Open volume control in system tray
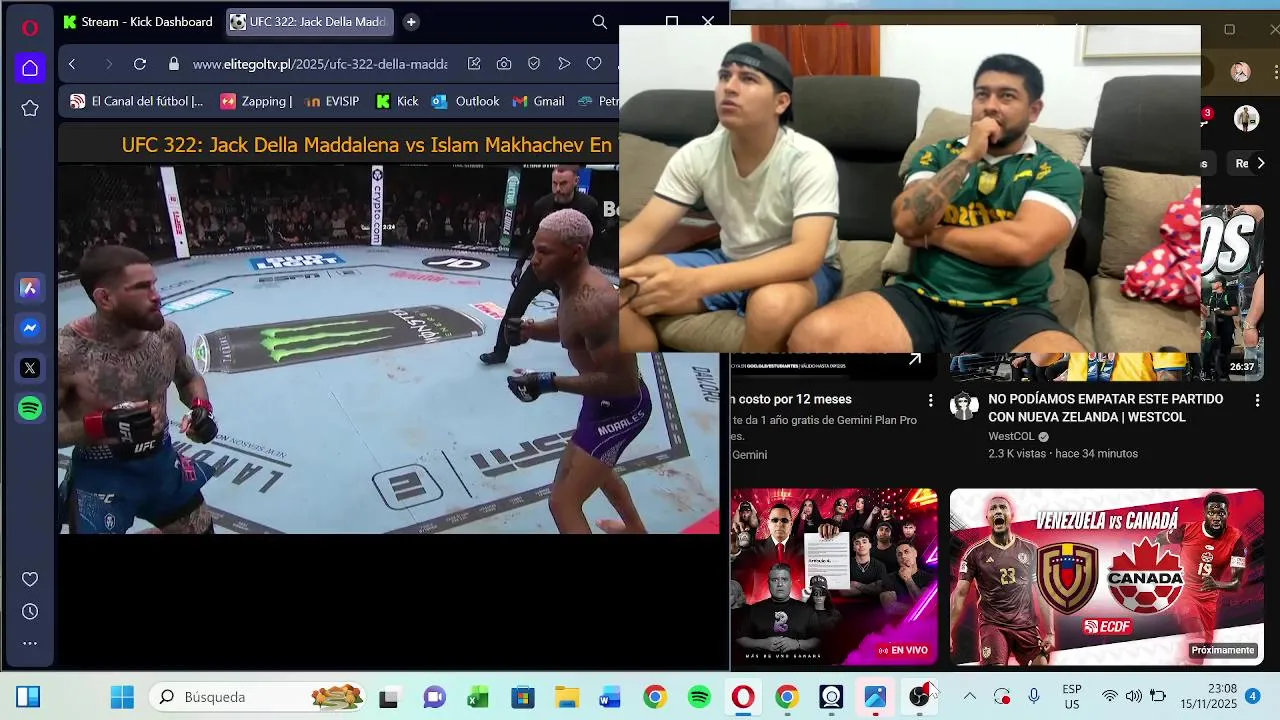Image resolution: width=1280 pixels, height=720 pixels. [x=1133, y=697]
